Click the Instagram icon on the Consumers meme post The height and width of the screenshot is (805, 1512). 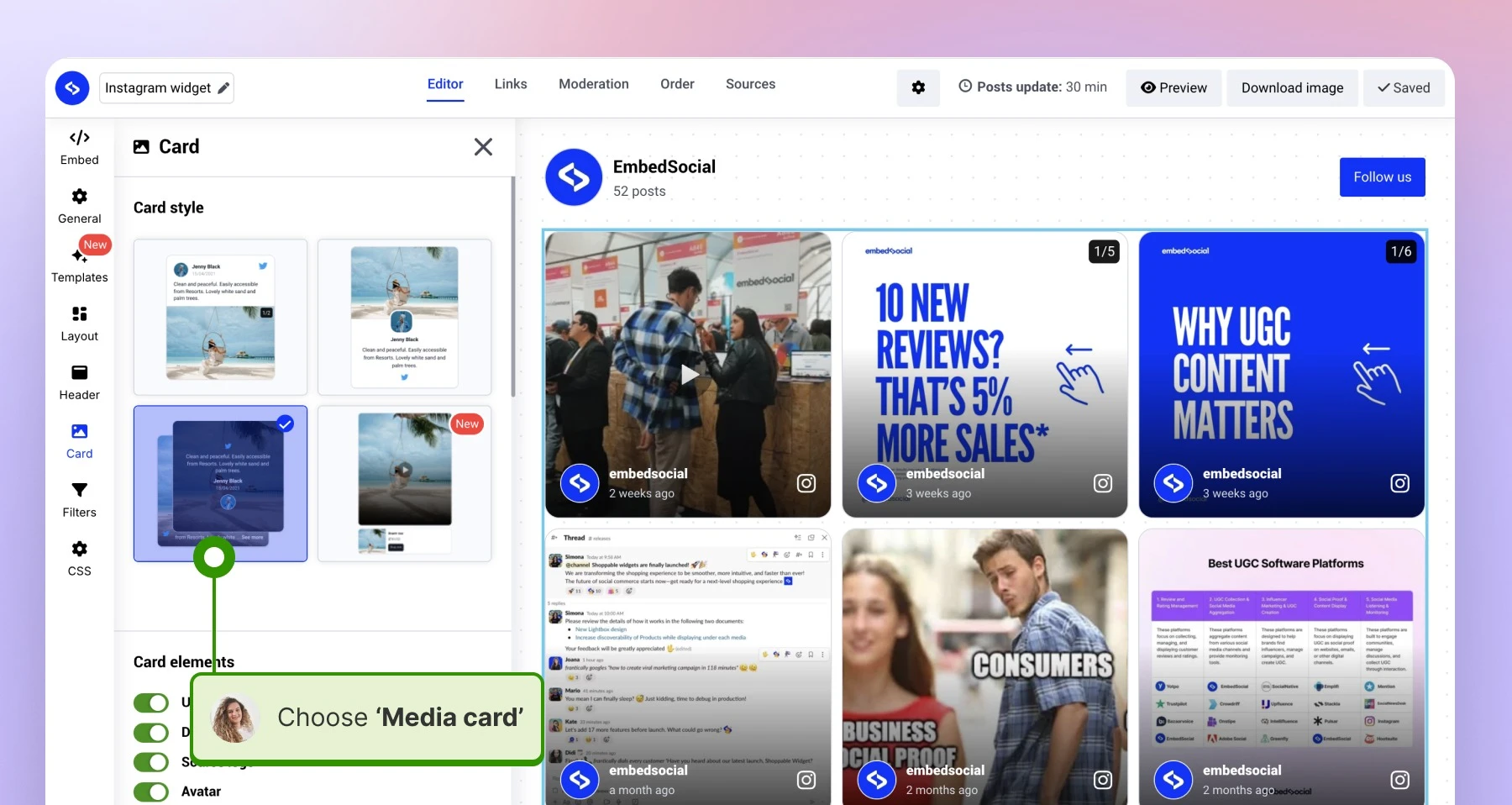pyautogui.click(x=1103, y=780)
